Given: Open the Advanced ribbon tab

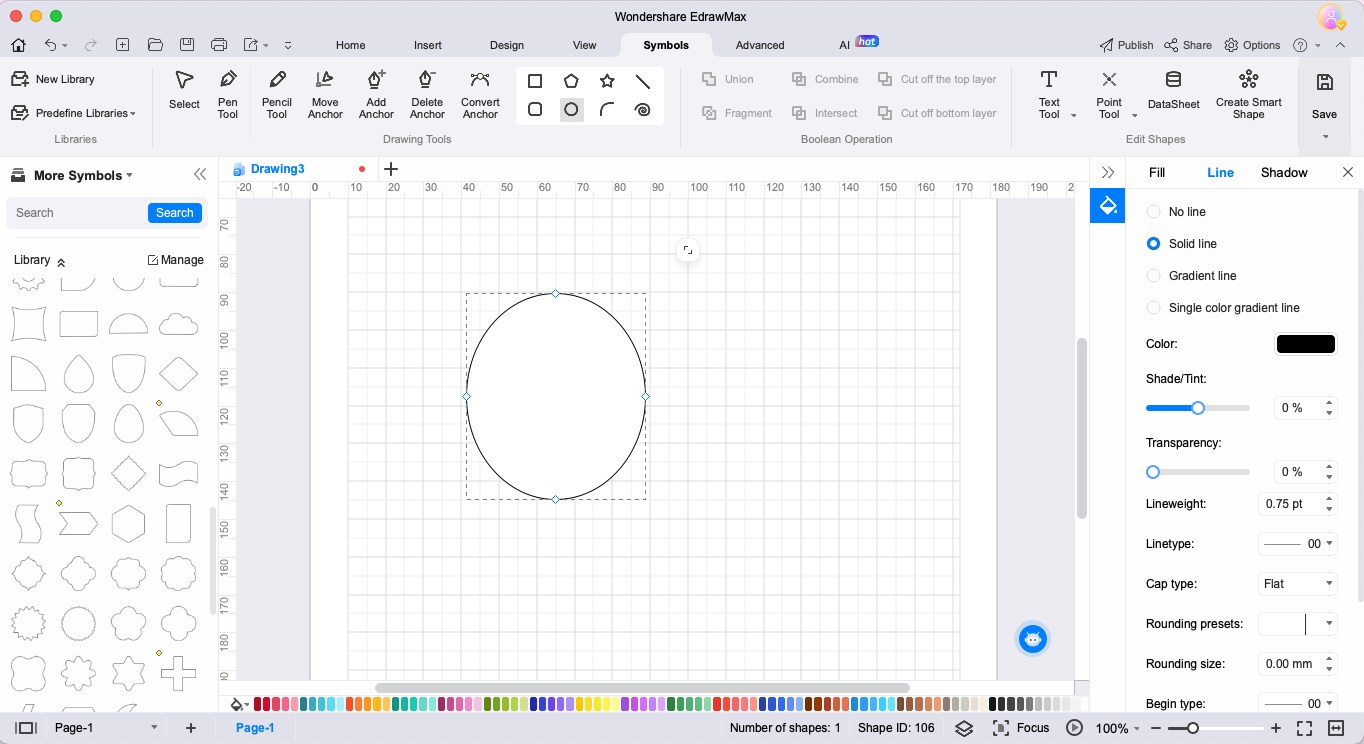Looking at the screenshot, I should coord(760,45).
